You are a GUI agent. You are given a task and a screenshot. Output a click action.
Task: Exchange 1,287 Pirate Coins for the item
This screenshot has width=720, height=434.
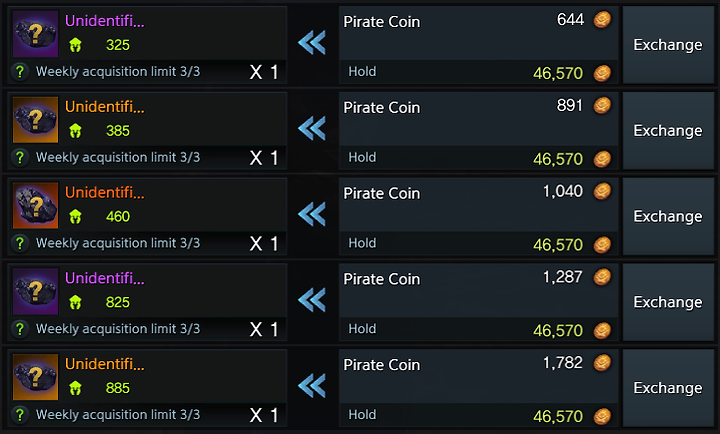[668, 302]
